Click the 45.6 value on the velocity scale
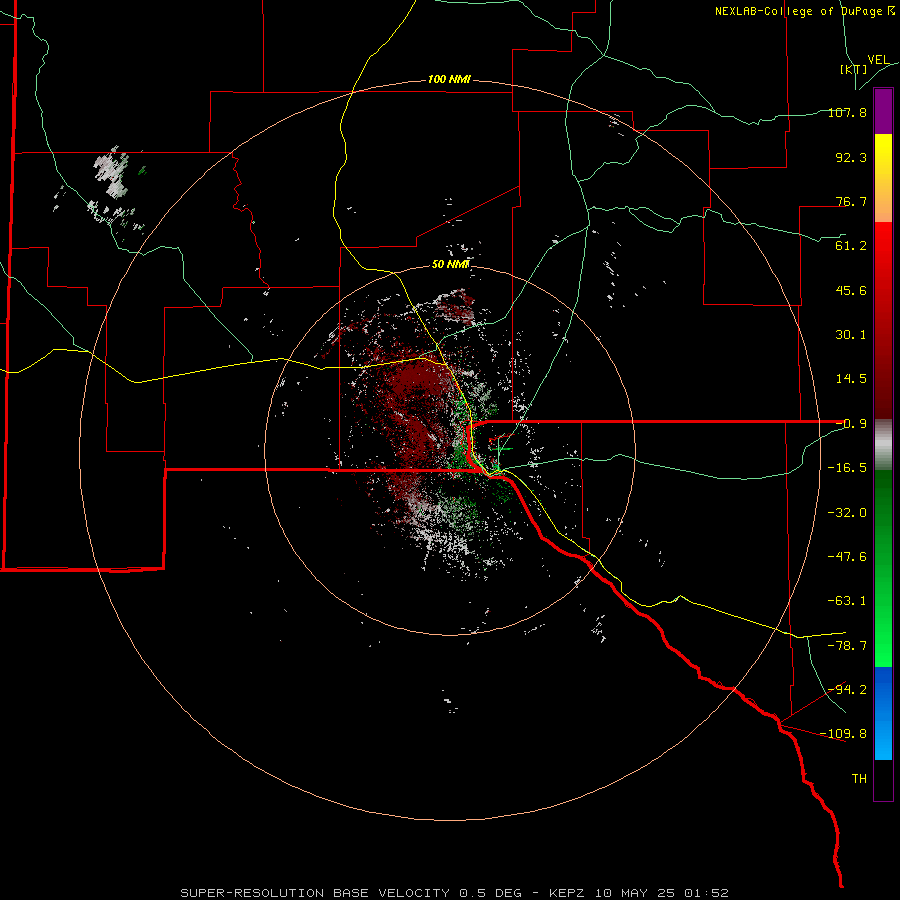The height and width of the screenshot is (900, 900). (x=851, y=290)
